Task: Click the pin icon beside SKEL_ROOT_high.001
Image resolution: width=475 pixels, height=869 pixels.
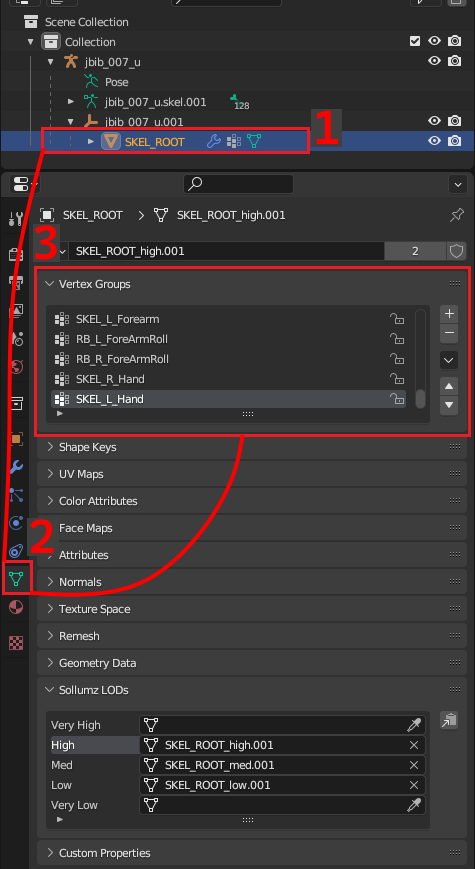Action: (457, 215)
